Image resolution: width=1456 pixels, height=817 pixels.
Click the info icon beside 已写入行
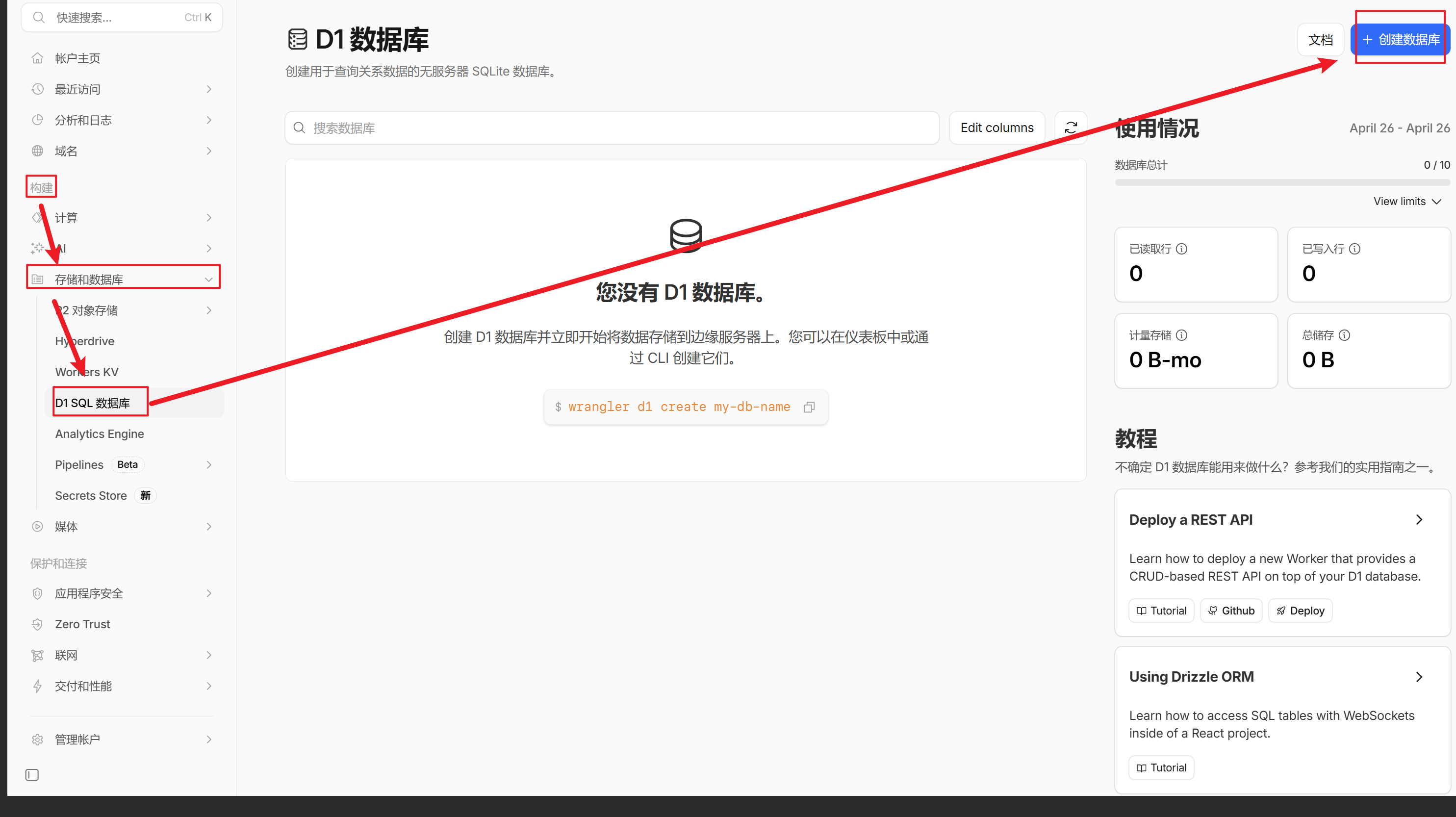[x=1355, y=249]
